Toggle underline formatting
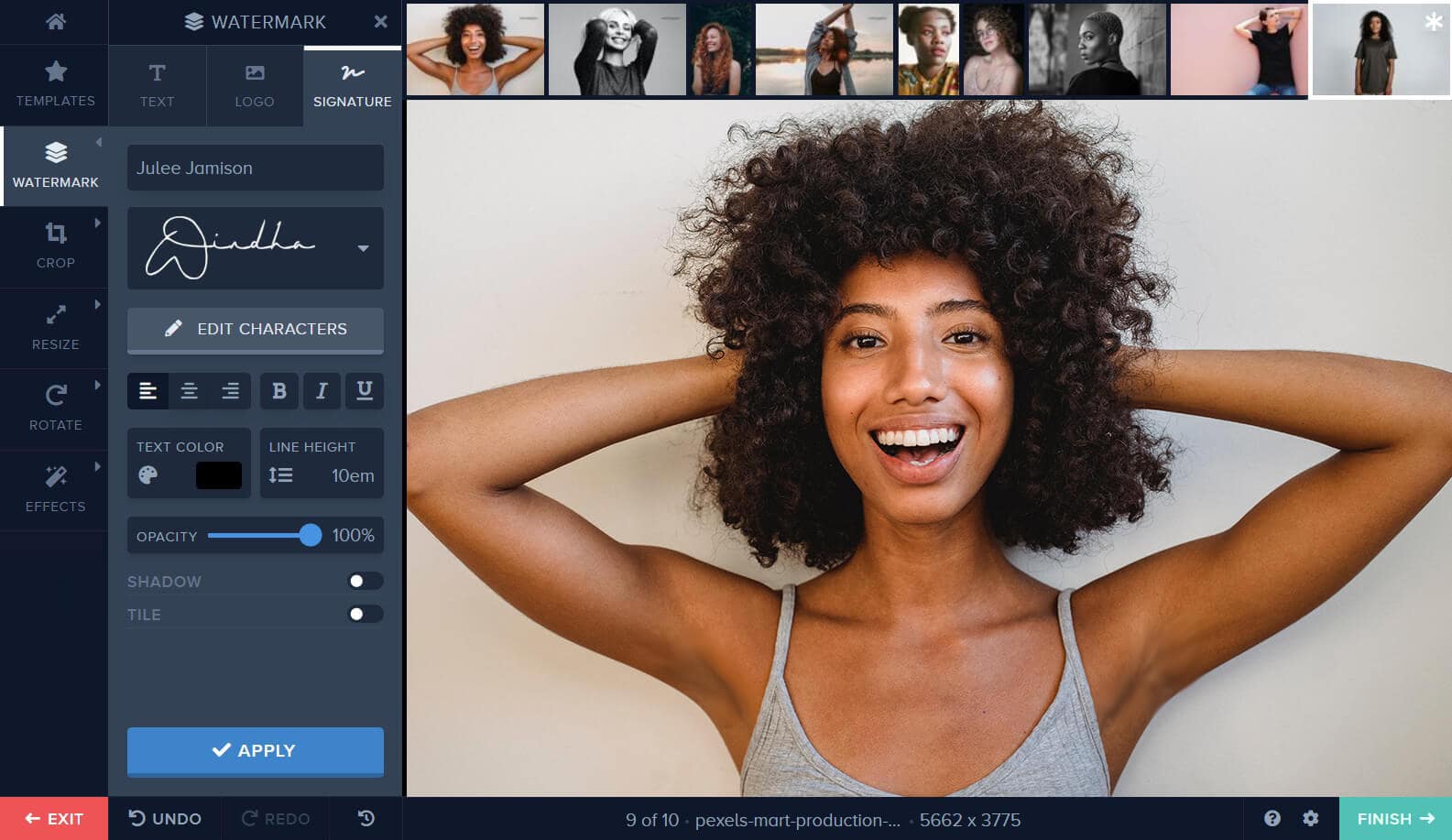 (x=364, y=391)
